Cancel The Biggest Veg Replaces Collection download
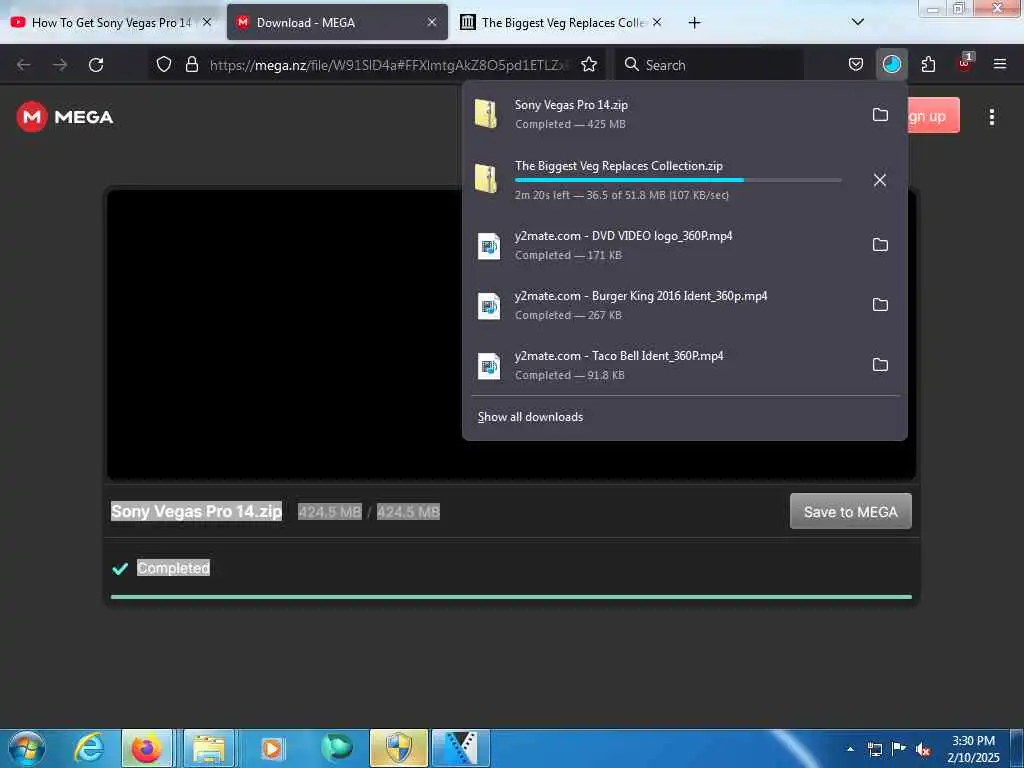 tap(880, 180)
